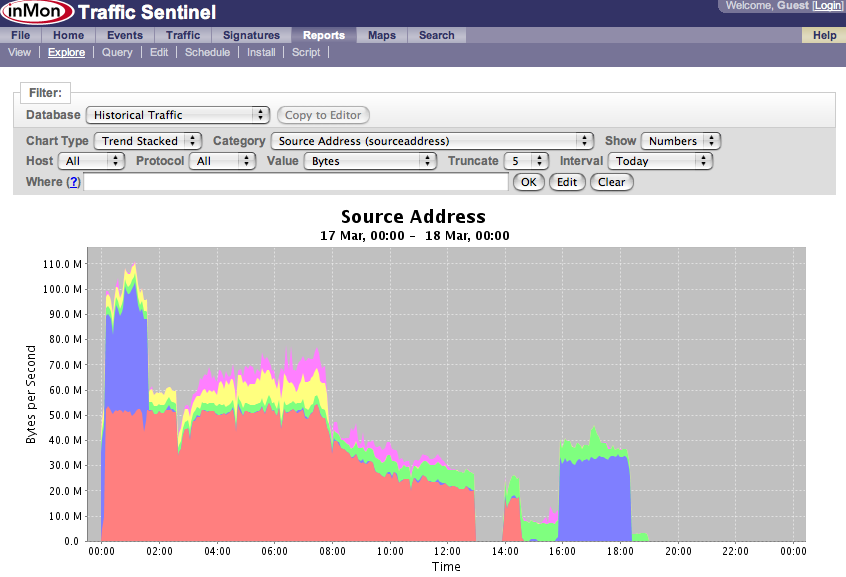
Task: Change the Chart Type from Trend Stacked
Action: pyautogui.click(x=147, y=141)
